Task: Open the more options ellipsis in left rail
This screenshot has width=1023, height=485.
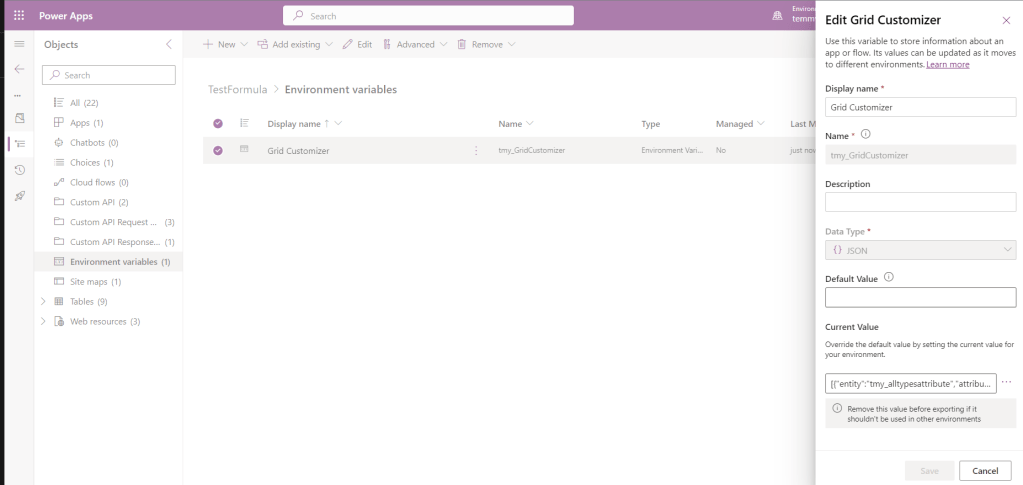Action: point(18,95)
